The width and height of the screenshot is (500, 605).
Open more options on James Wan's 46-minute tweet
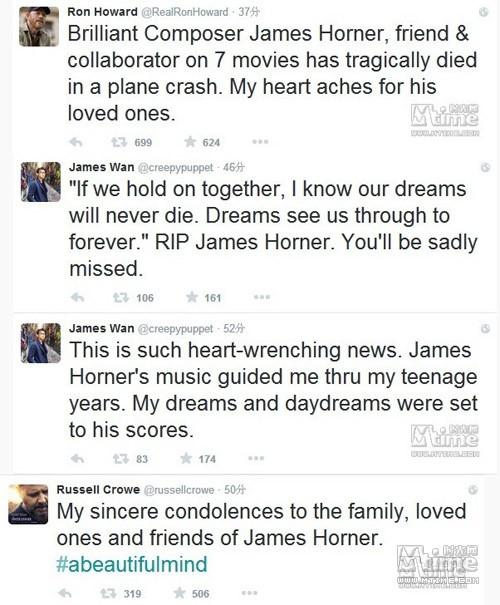262,297
